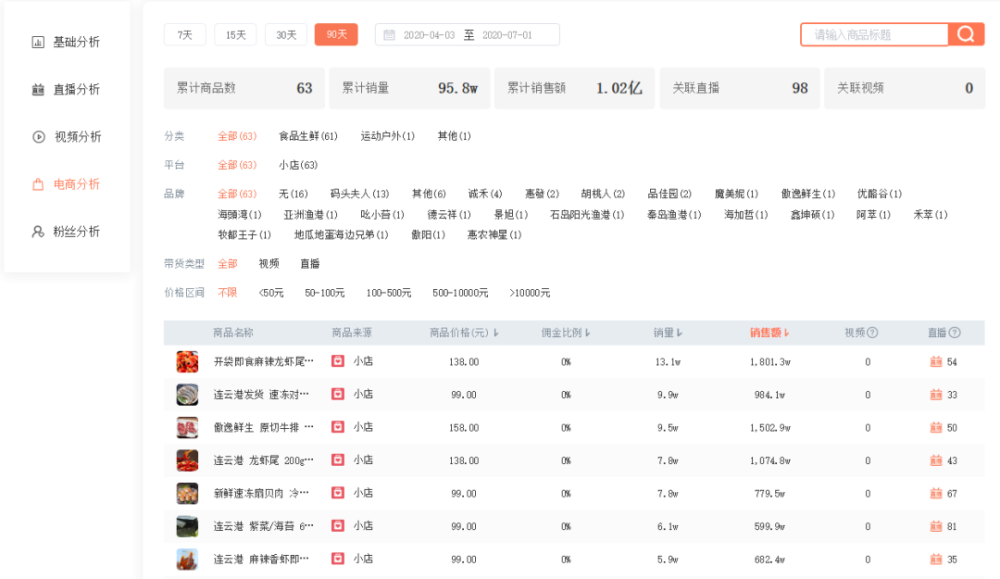This screenshot has height=579, width=1000.
Task: Select the 15天 time range
Action: coord(235,34)
